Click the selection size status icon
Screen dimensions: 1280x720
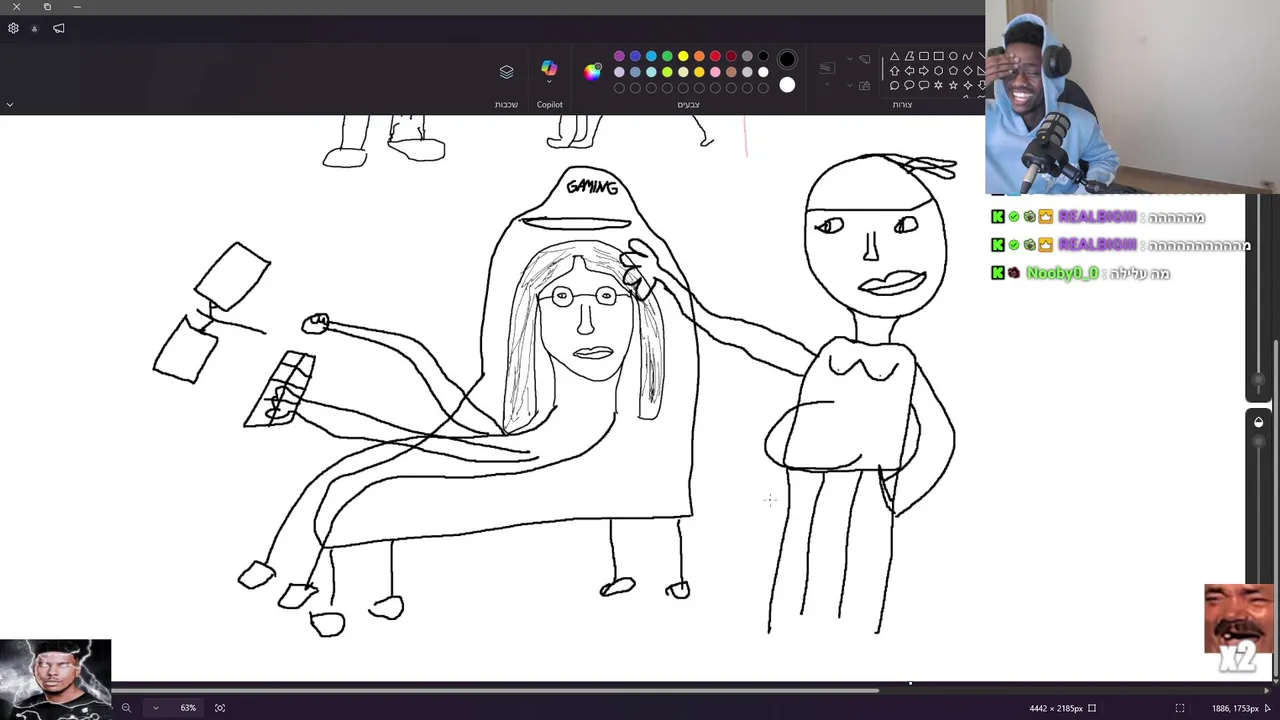(x=1179, y=708)
